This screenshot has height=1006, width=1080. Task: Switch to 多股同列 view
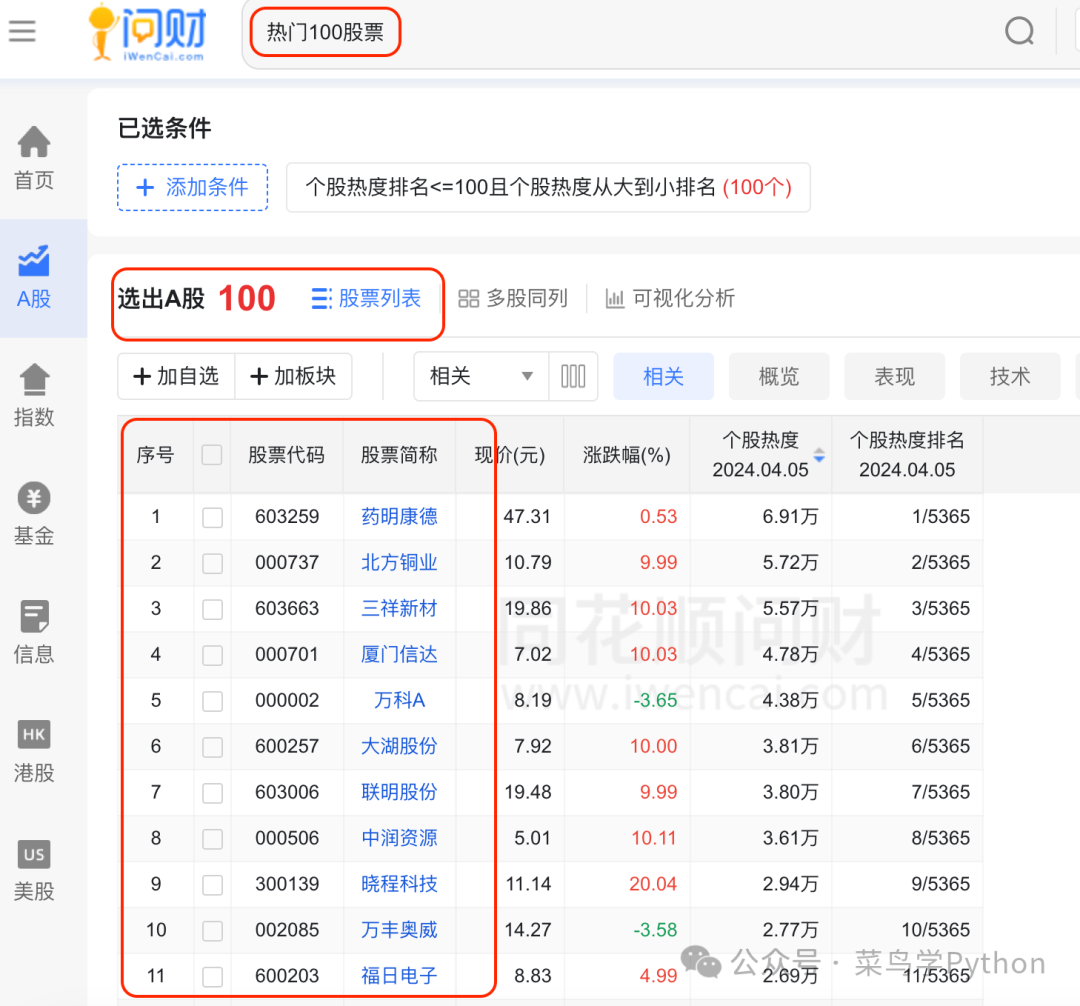pyautogui.click(x=513, y=298)
